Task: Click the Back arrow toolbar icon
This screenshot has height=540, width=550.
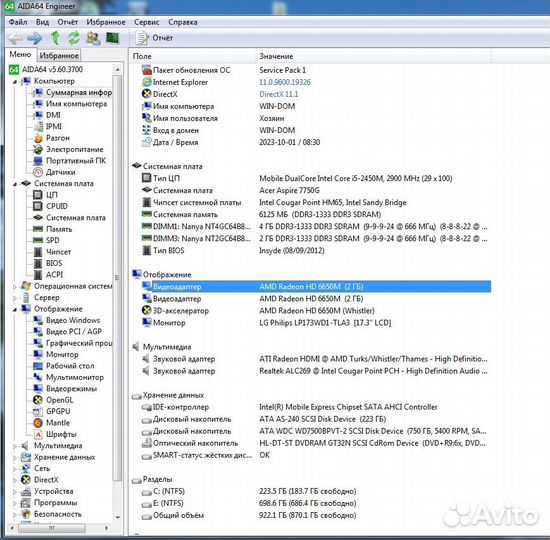Action: click(x=15, y=38)
